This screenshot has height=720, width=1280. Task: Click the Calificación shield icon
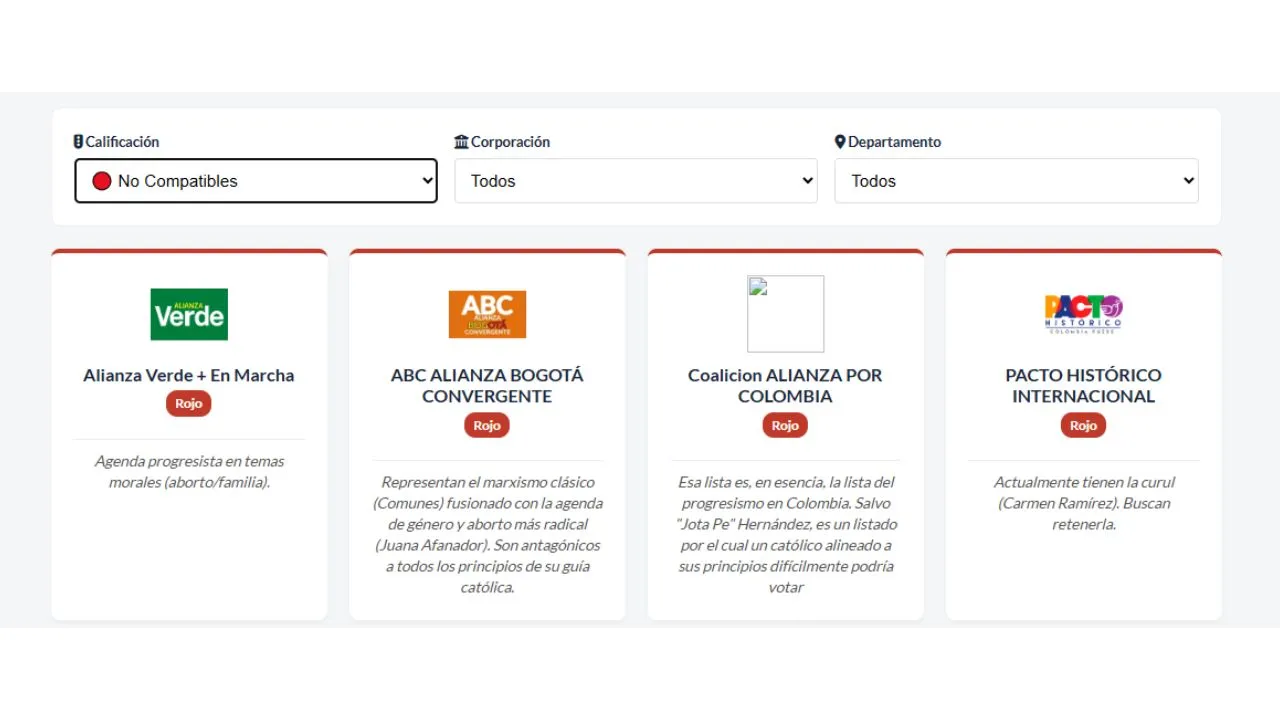click(78, 142)
